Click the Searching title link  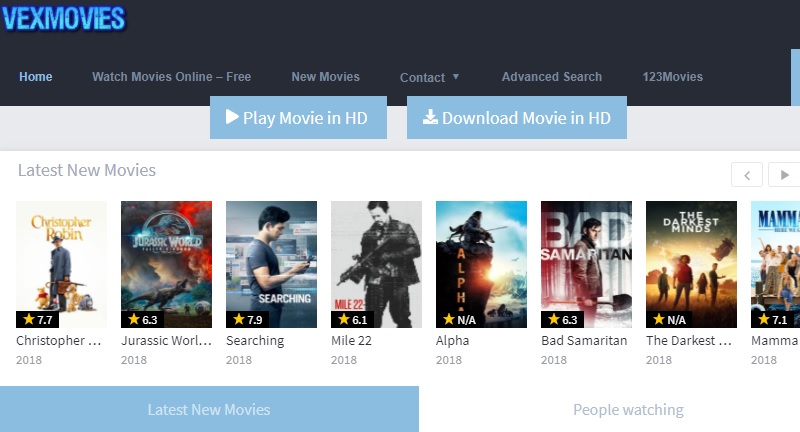tap(255, 341)
